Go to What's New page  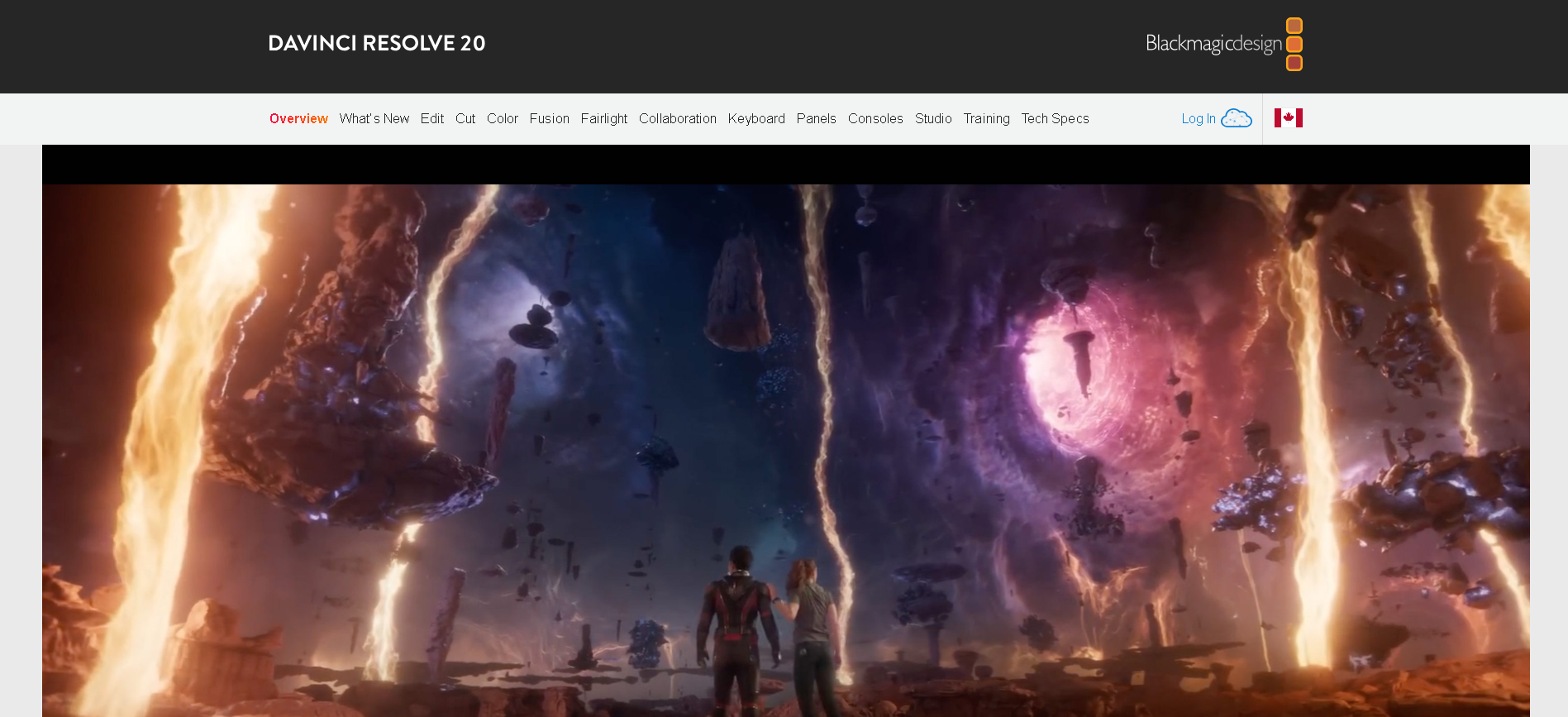[x=374, y=119]
